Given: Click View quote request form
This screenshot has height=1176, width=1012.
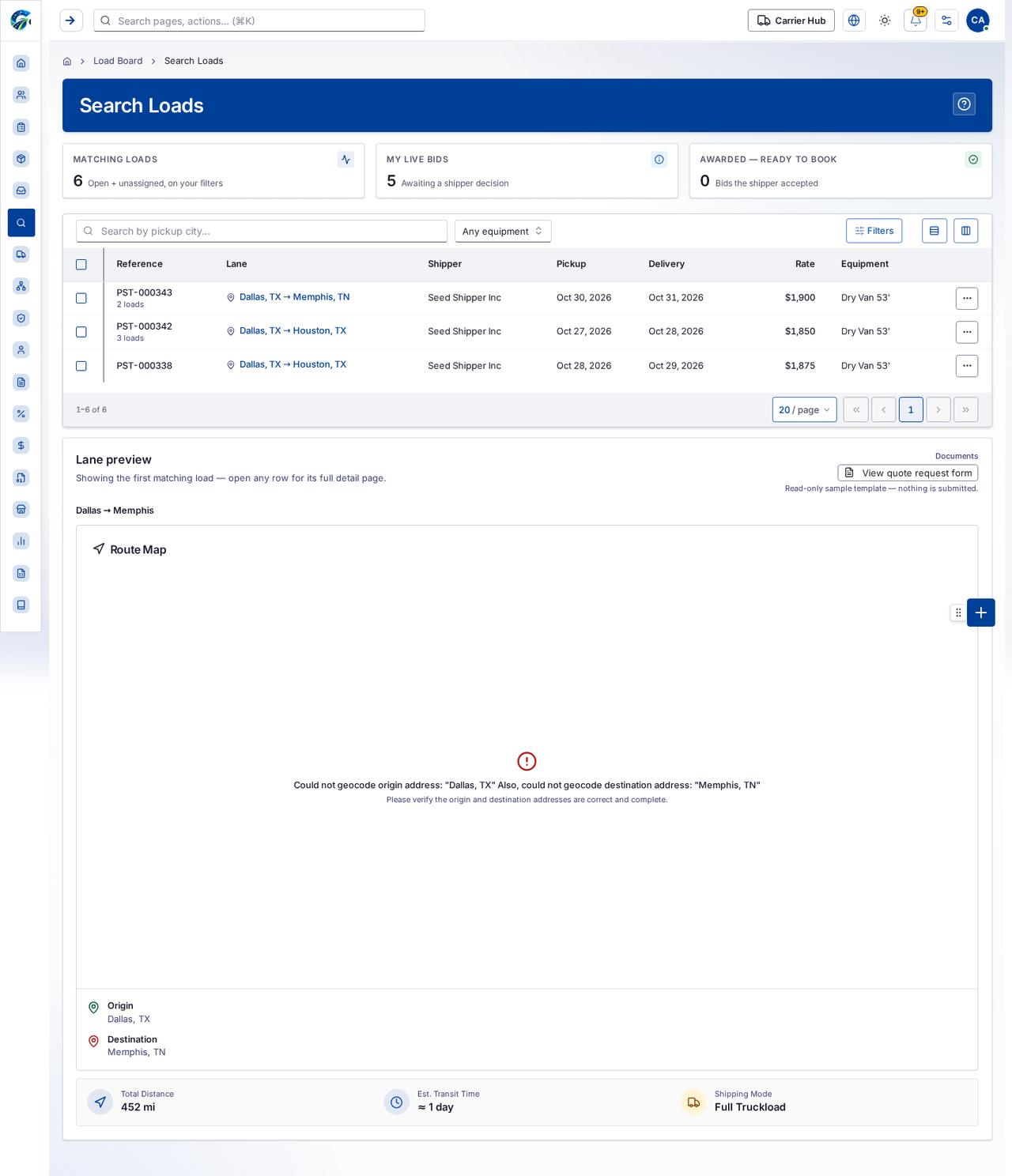Looking at the screenshot, I should point(908,473).
